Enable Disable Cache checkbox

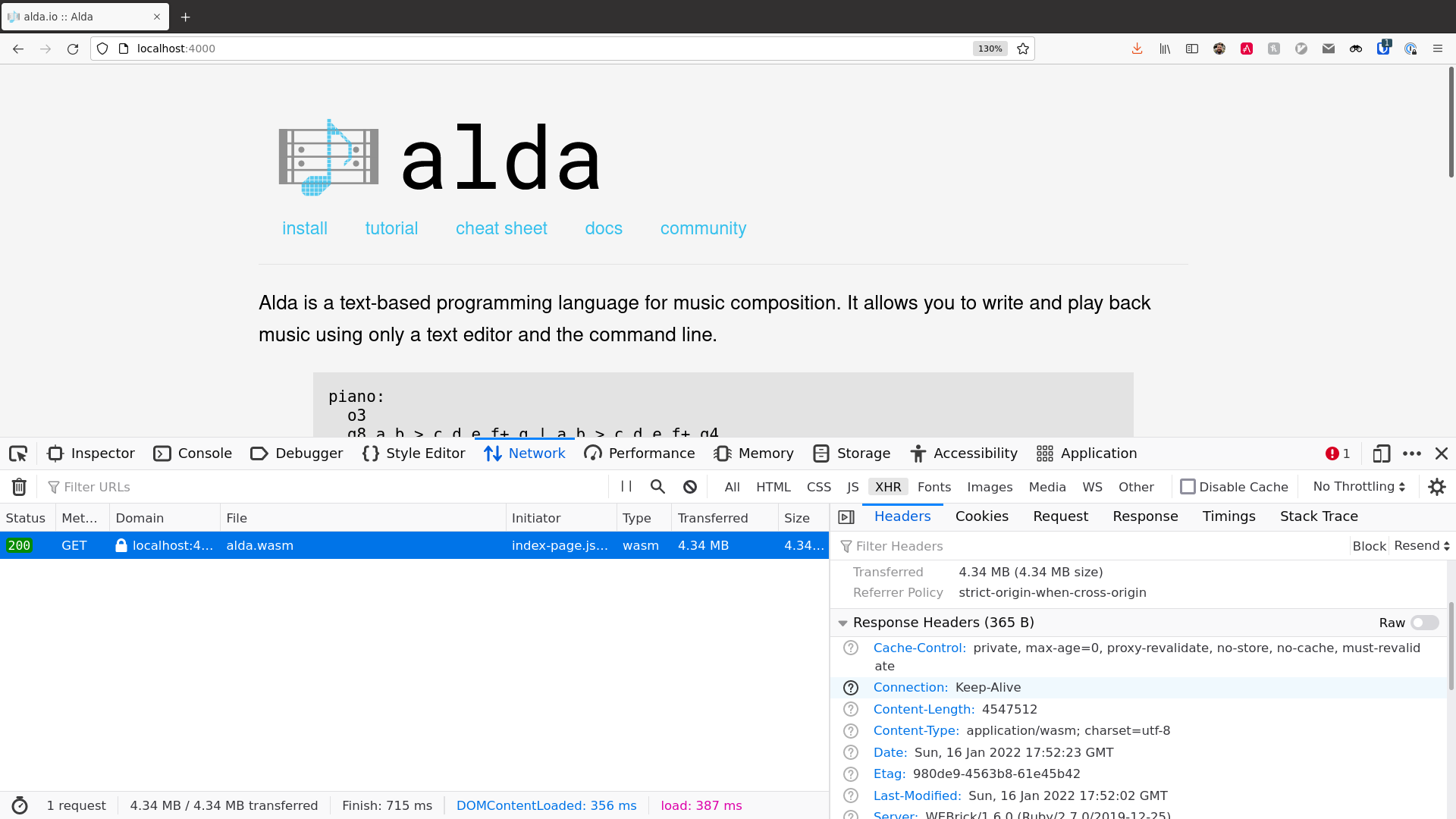click(x=1188, y=487)
